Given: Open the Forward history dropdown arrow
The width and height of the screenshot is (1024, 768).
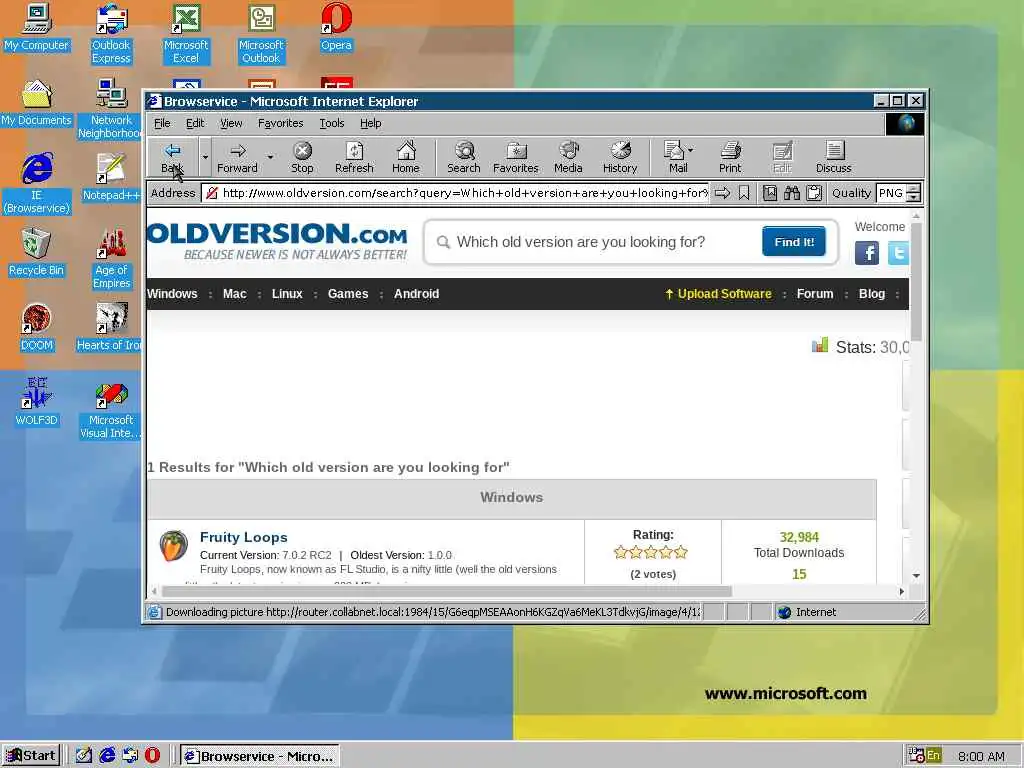Looking at the screenshot, I should pyautogui.click(x=270, y=157).
